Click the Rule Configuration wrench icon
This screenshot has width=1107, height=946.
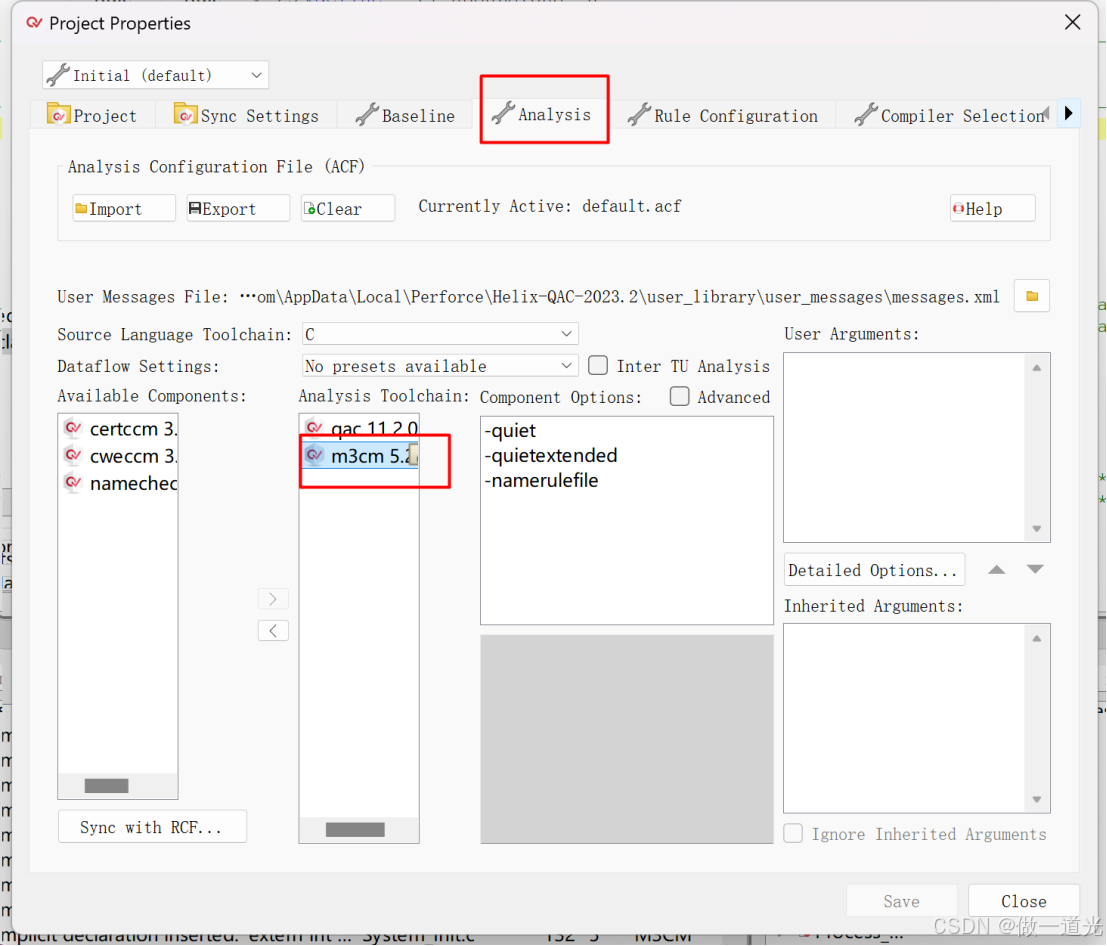coord(639,114)
